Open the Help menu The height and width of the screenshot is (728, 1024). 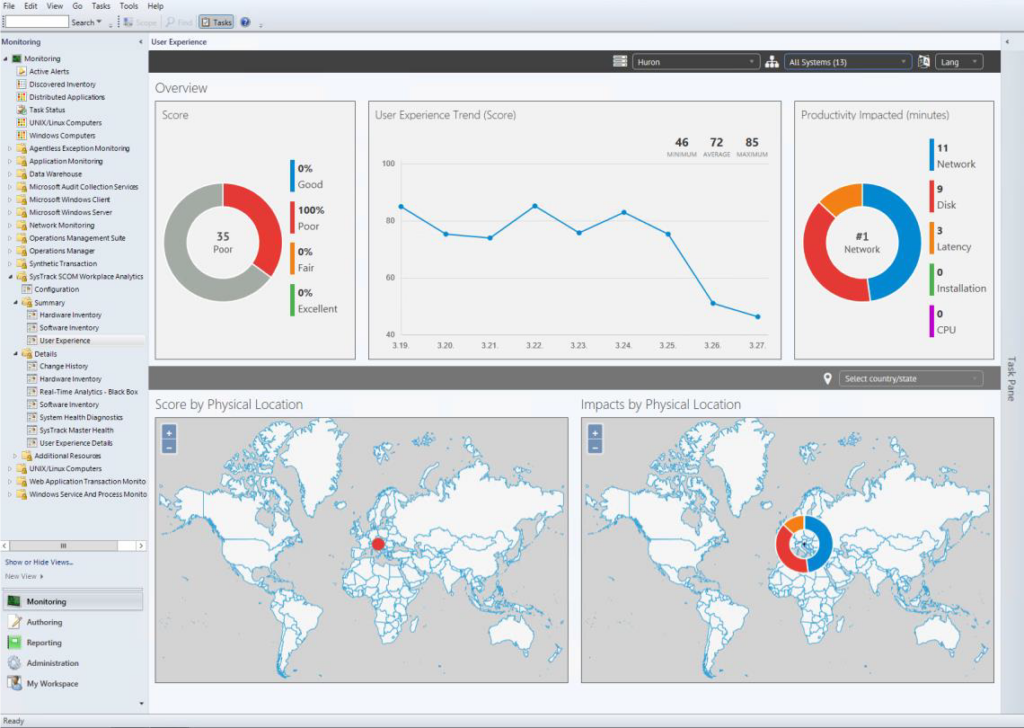tap(155, 6)
